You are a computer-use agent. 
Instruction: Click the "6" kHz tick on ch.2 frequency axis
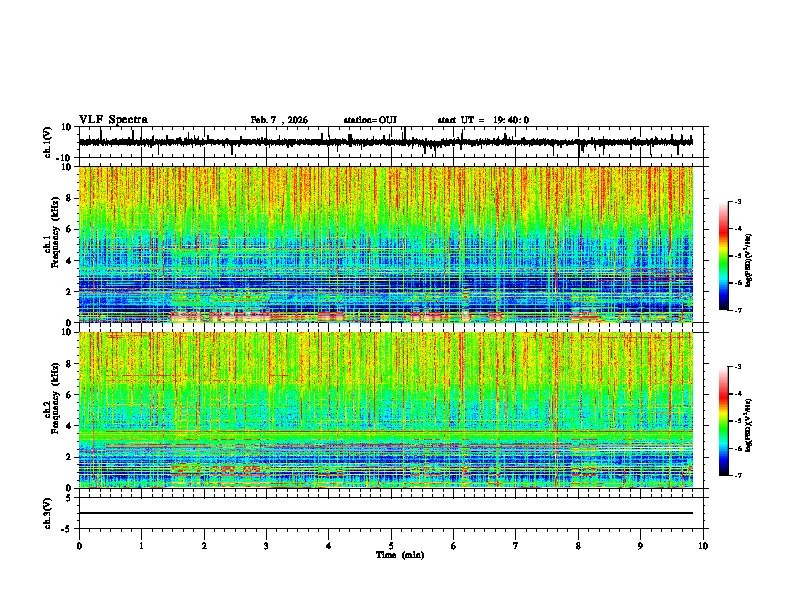(x=70, y=395)
